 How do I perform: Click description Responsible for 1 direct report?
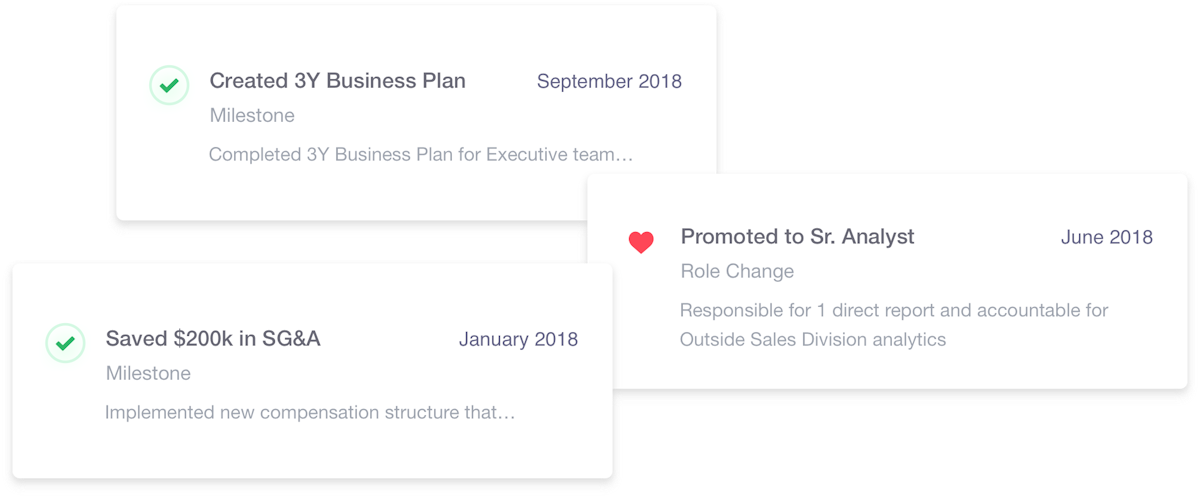click(894, 310)
